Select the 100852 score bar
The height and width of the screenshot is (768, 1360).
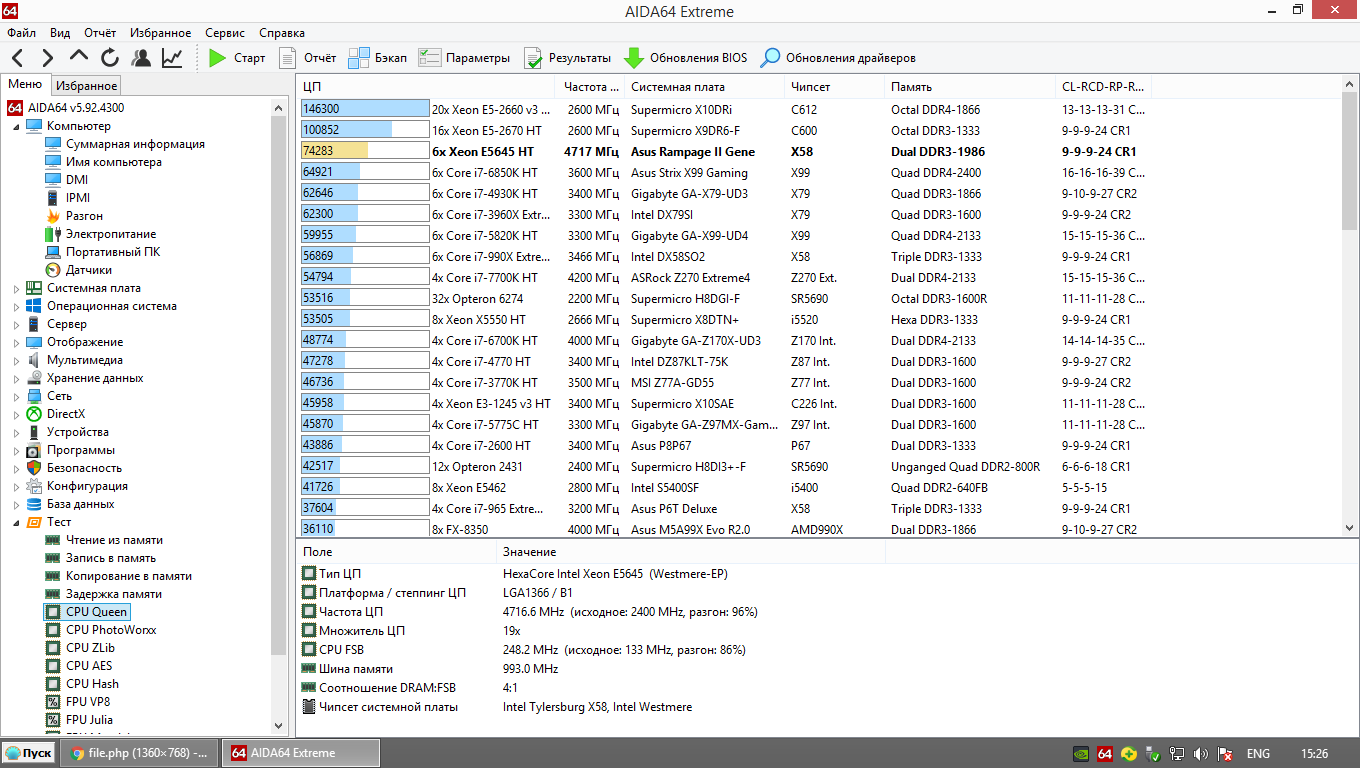[364, 130]
